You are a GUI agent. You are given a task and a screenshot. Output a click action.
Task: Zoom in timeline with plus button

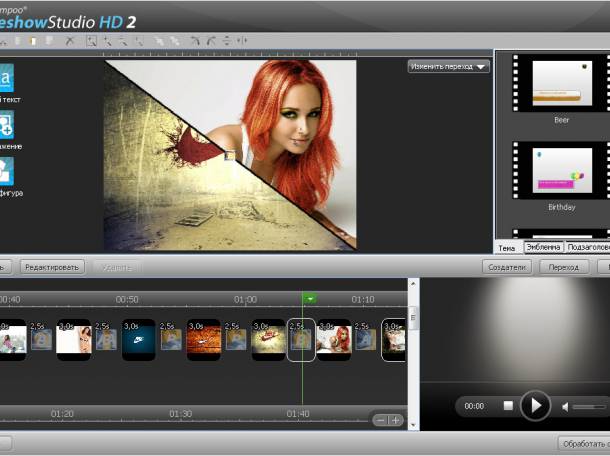pyautogui.click(x=396, y=420)
